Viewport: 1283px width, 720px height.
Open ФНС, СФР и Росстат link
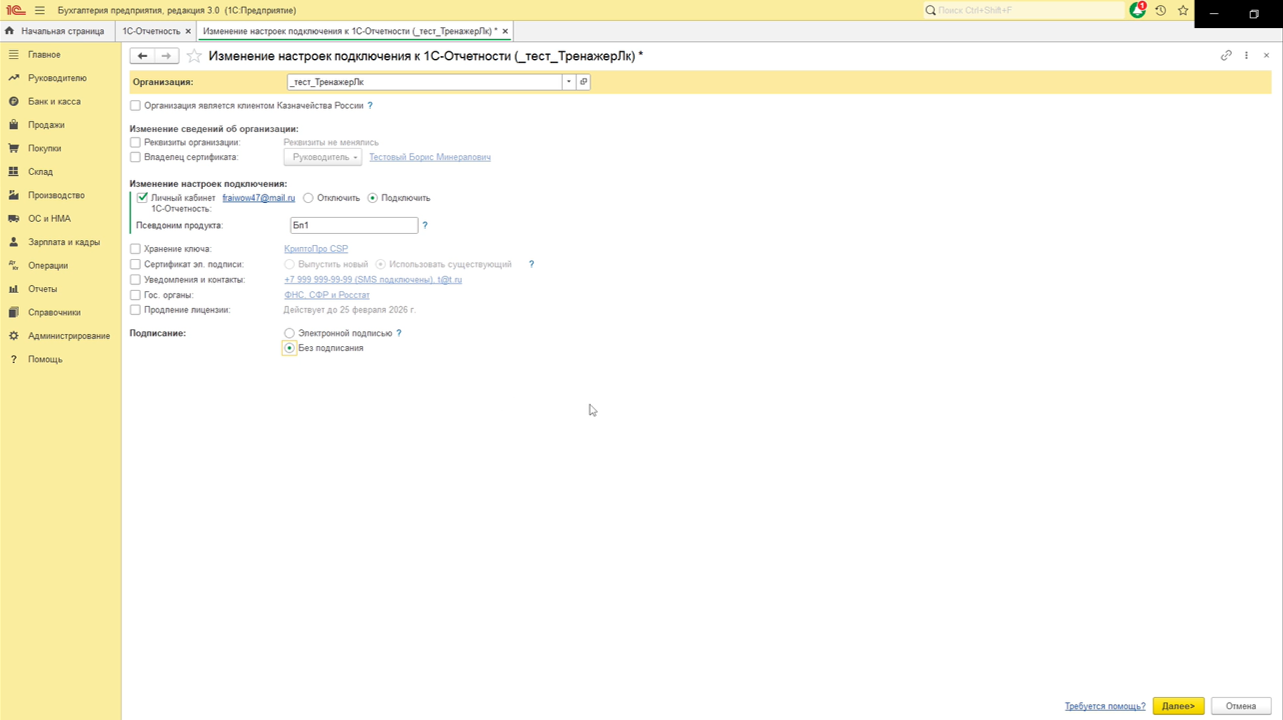click(327, 295)
